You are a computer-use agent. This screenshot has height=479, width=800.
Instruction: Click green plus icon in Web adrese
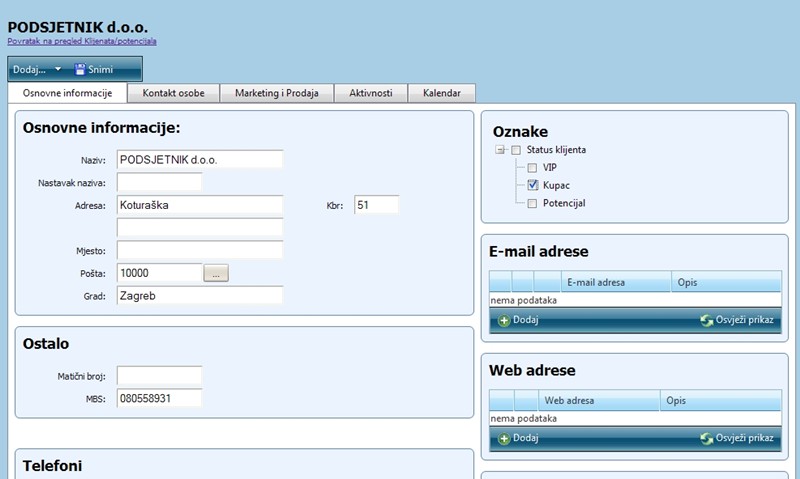point(504,439)
